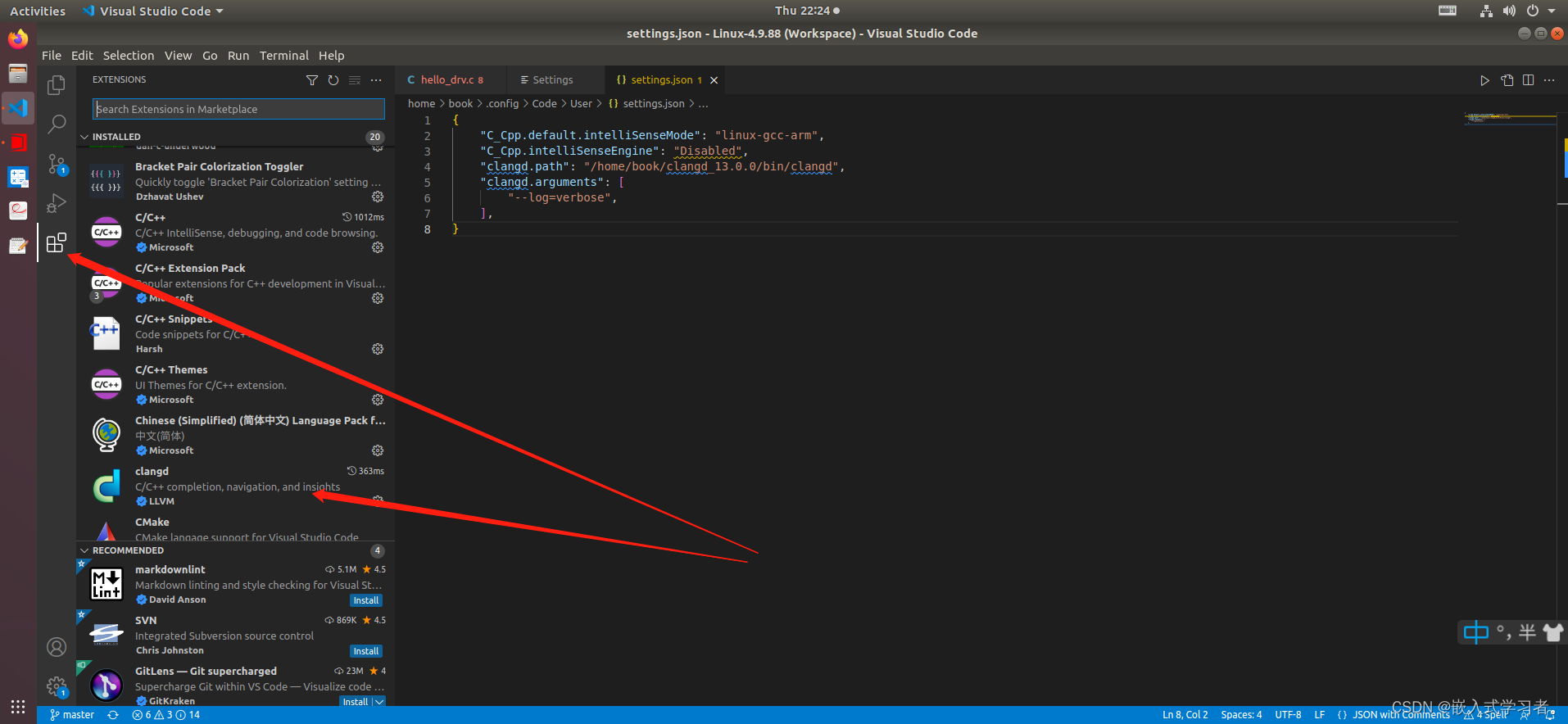Click Open Settings (UI) icon in editor toolbar
Viewport: 1568px width, 724px height.
click(x=1507, y=80)
